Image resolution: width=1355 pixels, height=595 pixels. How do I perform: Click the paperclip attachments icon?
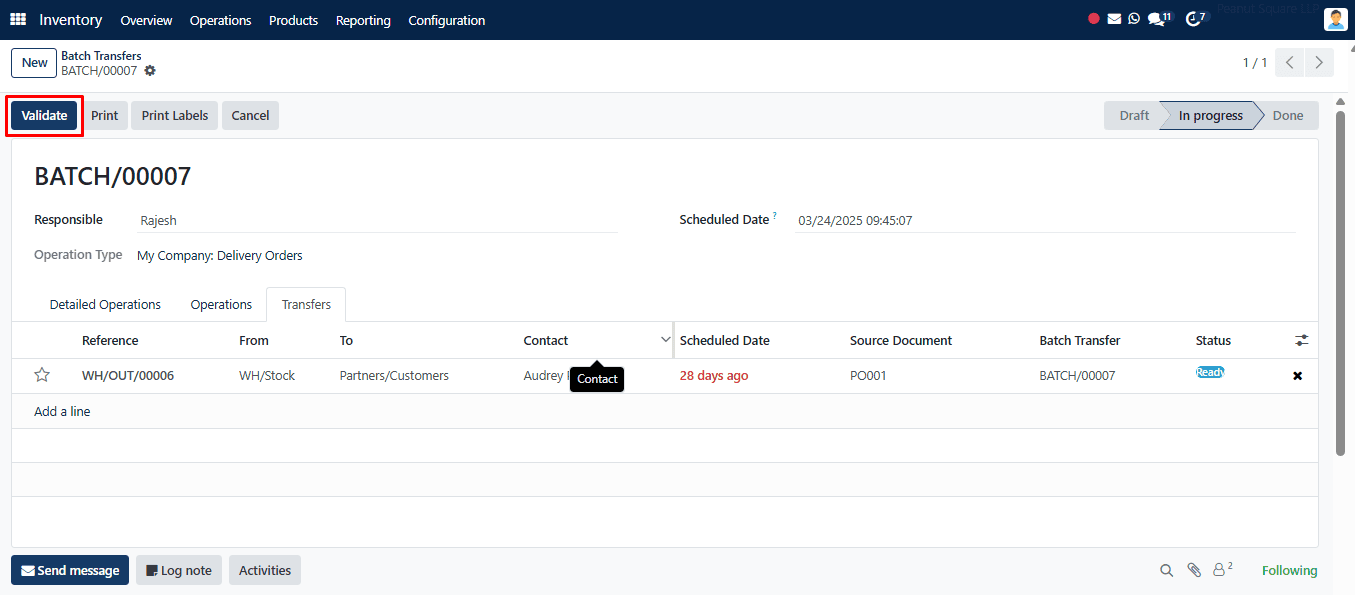(x=1194, y=570)
